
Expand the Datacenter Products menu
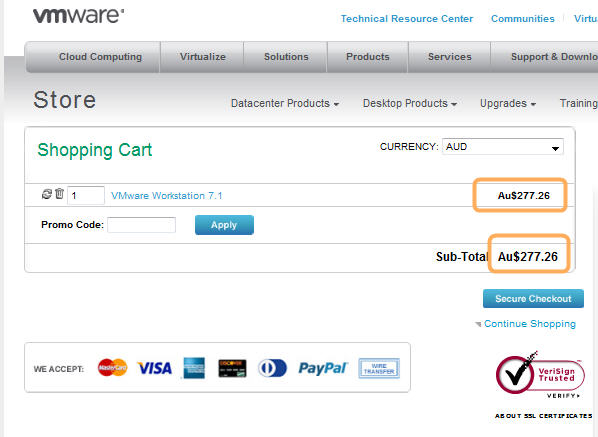(x=285, y=103)
